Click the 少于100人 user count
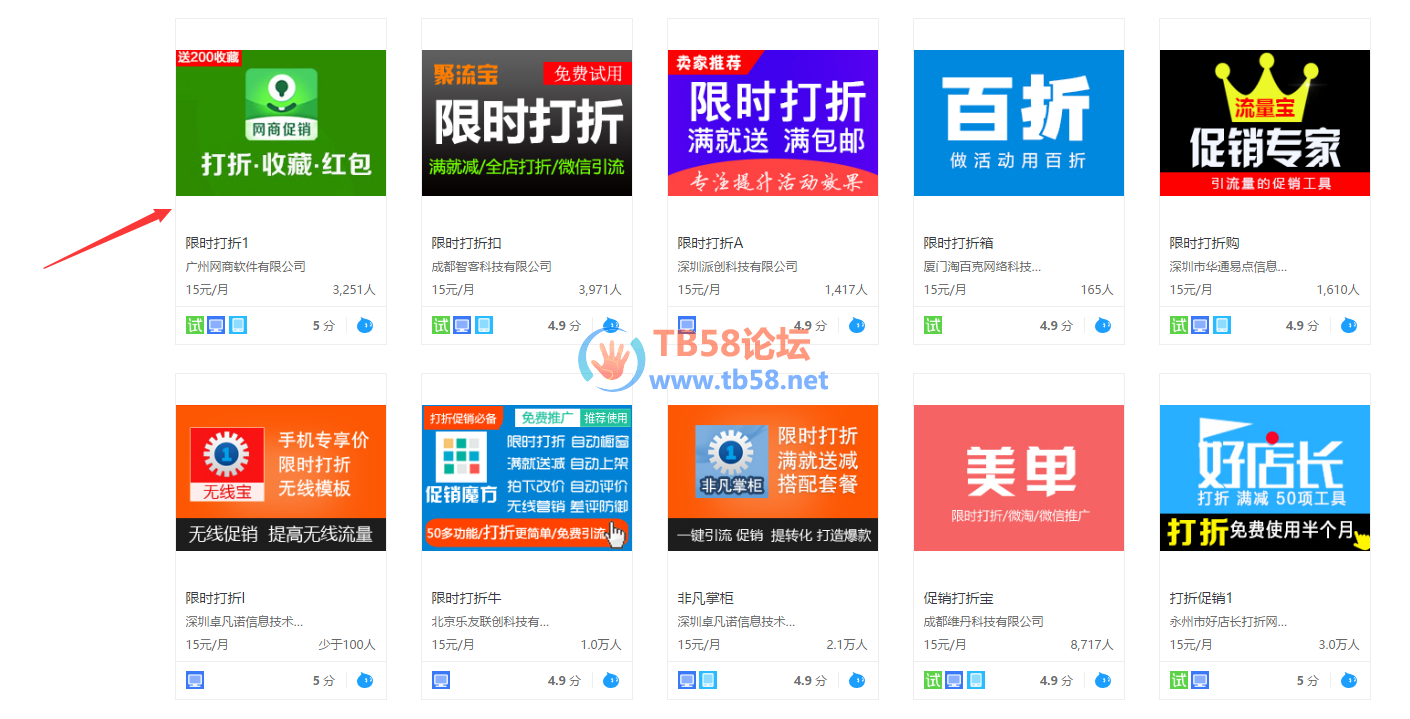 coord(347,645)
